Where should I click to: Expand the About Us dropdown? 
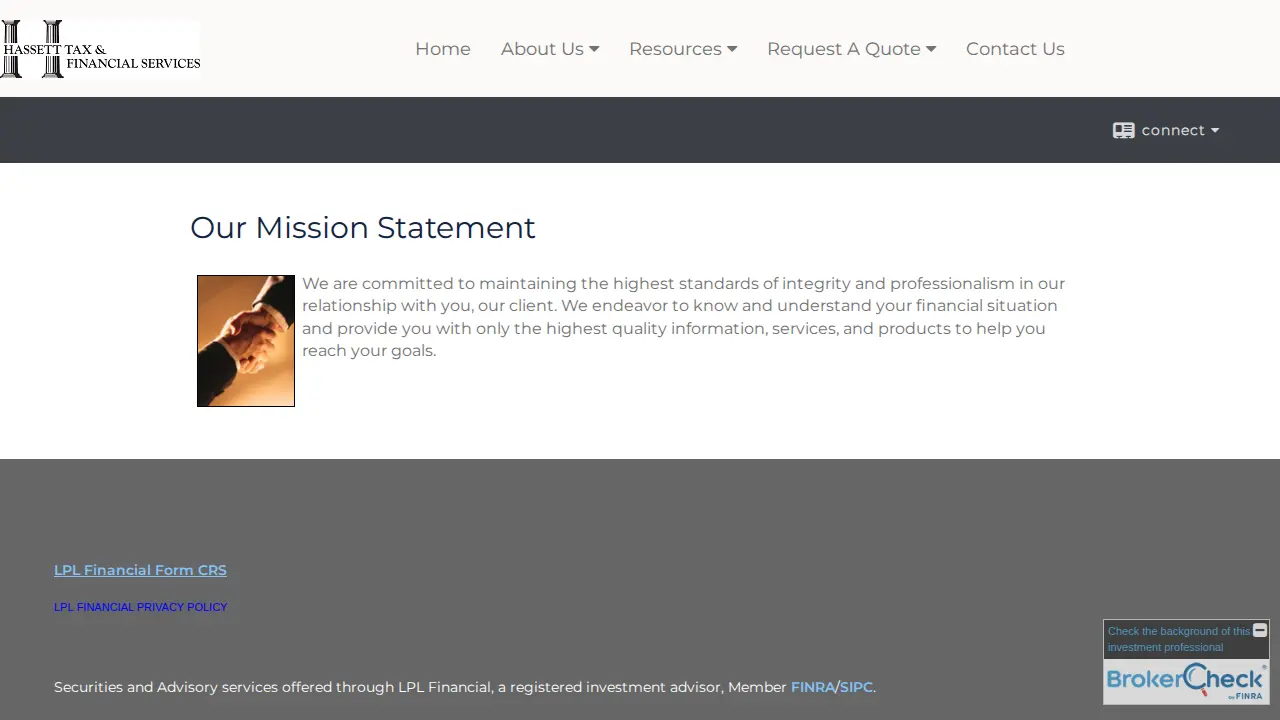(550, 49)
